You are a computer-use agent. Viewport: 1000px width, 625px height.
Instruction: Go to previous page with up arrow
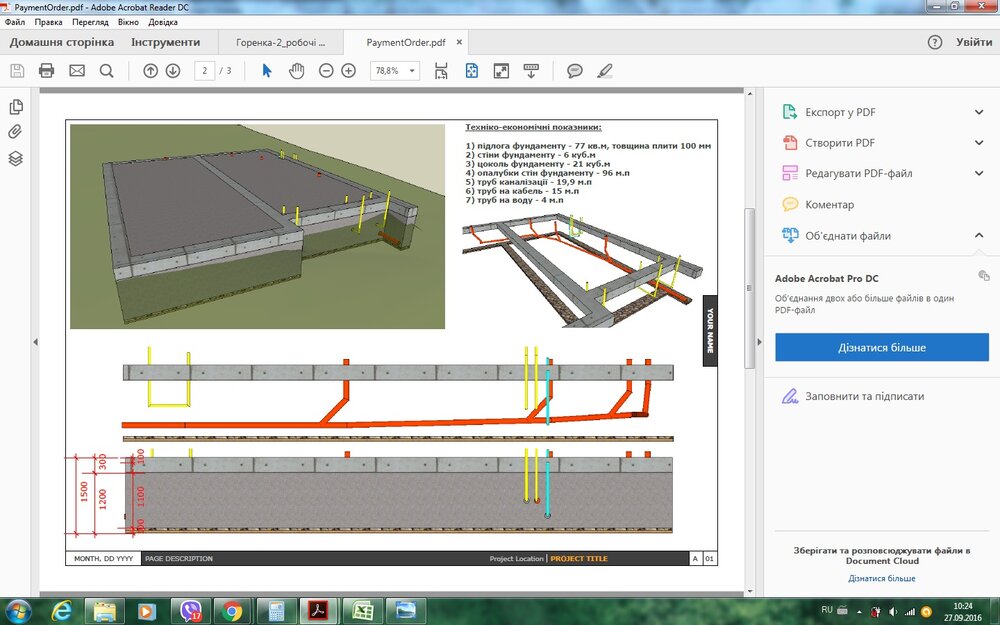click(150, 71)
